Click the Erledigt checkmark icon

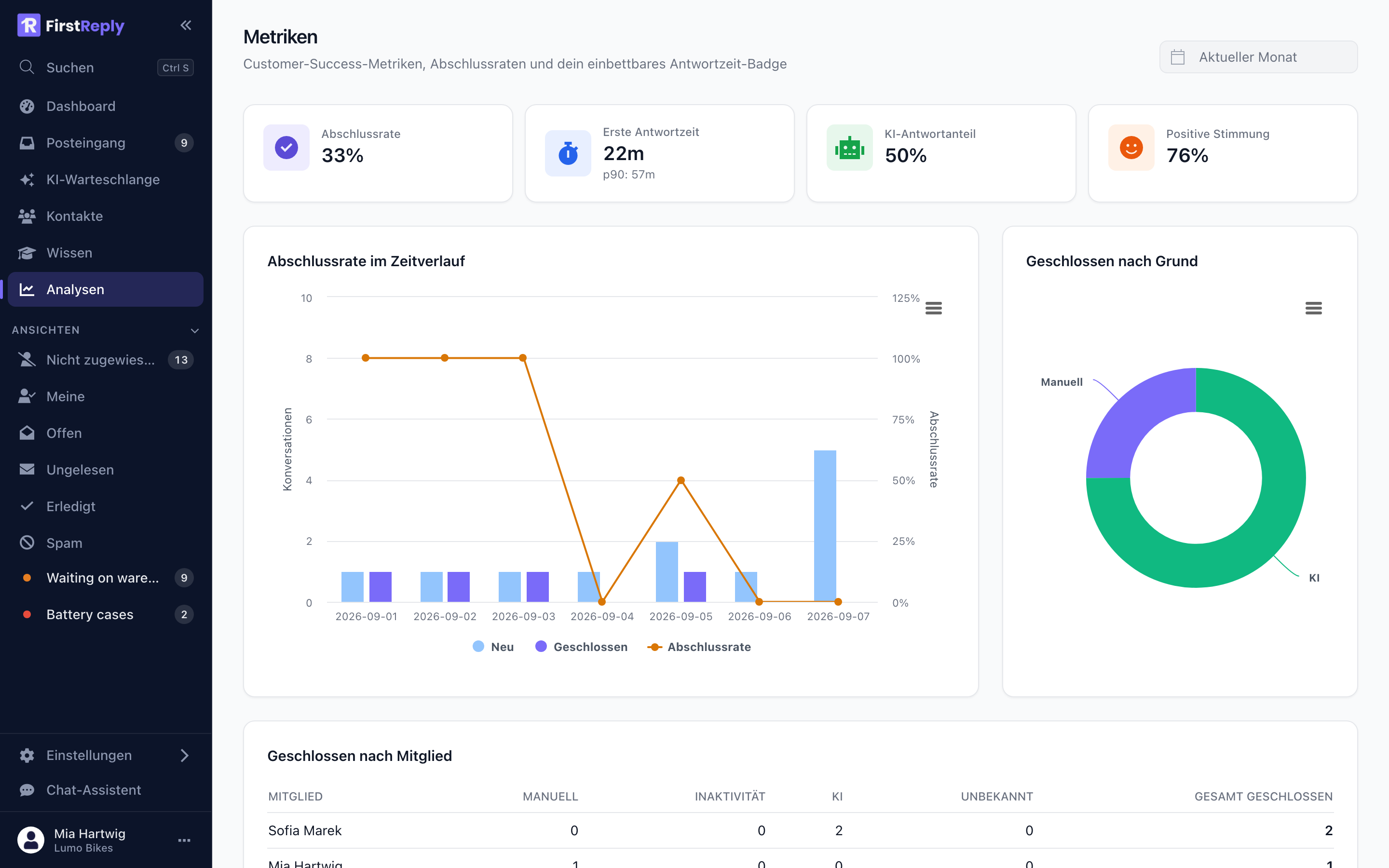pyautogui.click(x=27, y=506)
